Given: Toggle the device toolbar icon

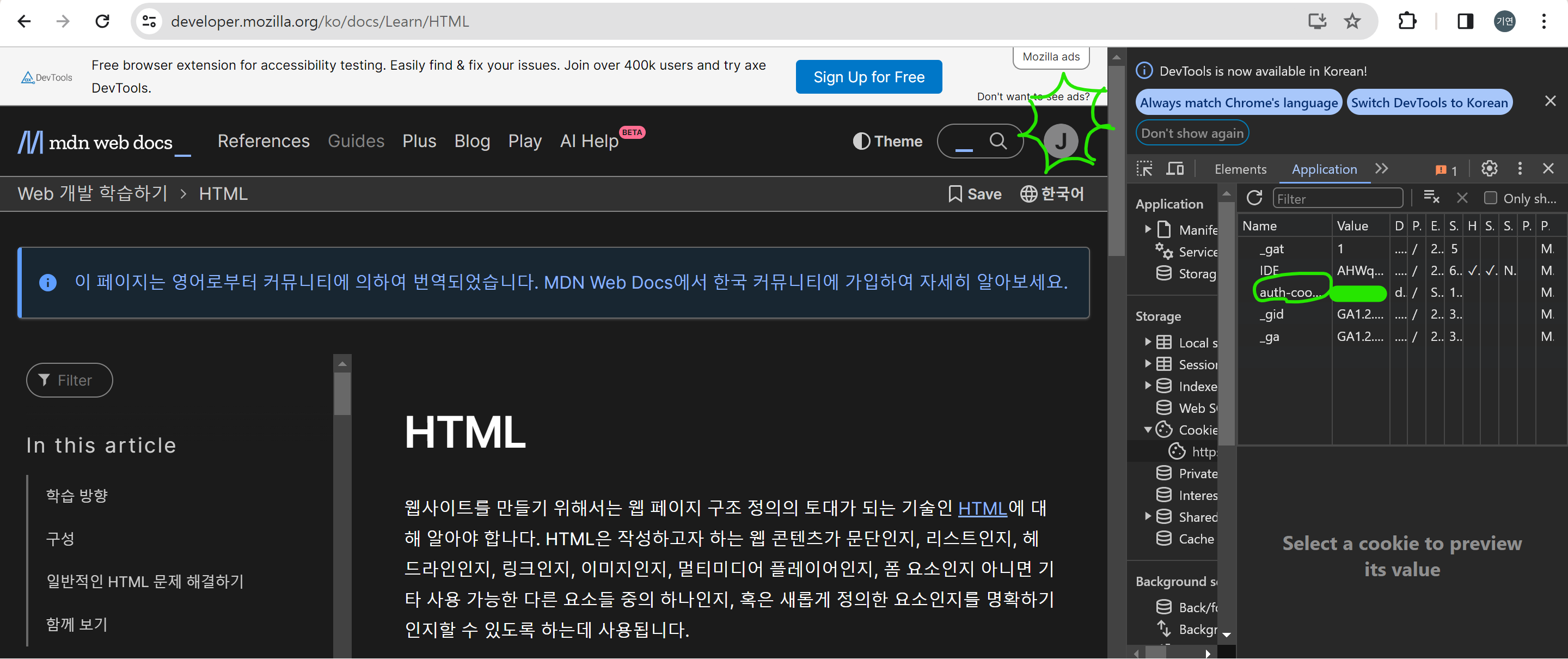Looking at the screenshot, I should coord(1174,169).
